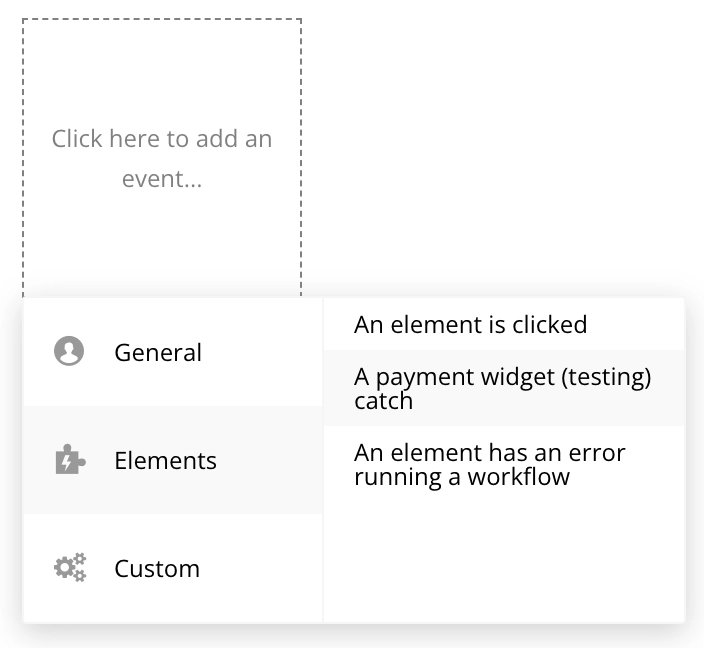Click the "Elements" text label
The width and height of the screenshot is (704, 648).
click(x=165, y=461)
